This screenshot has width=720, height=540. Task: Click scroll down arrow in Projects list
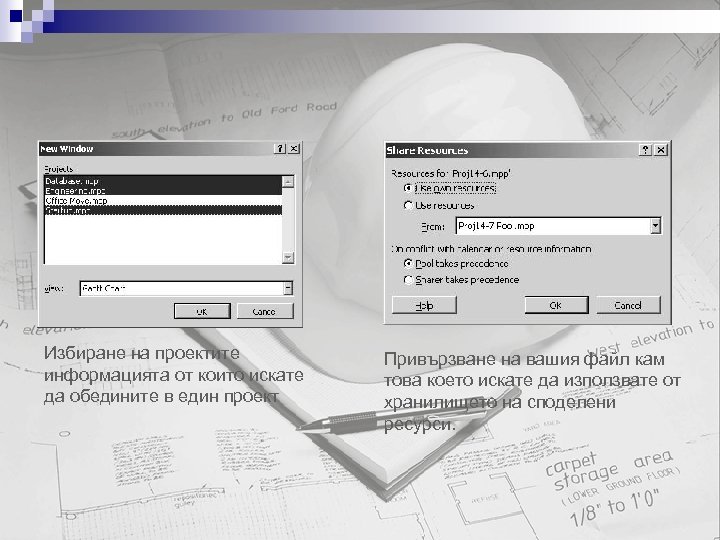[x=288, y=257]
